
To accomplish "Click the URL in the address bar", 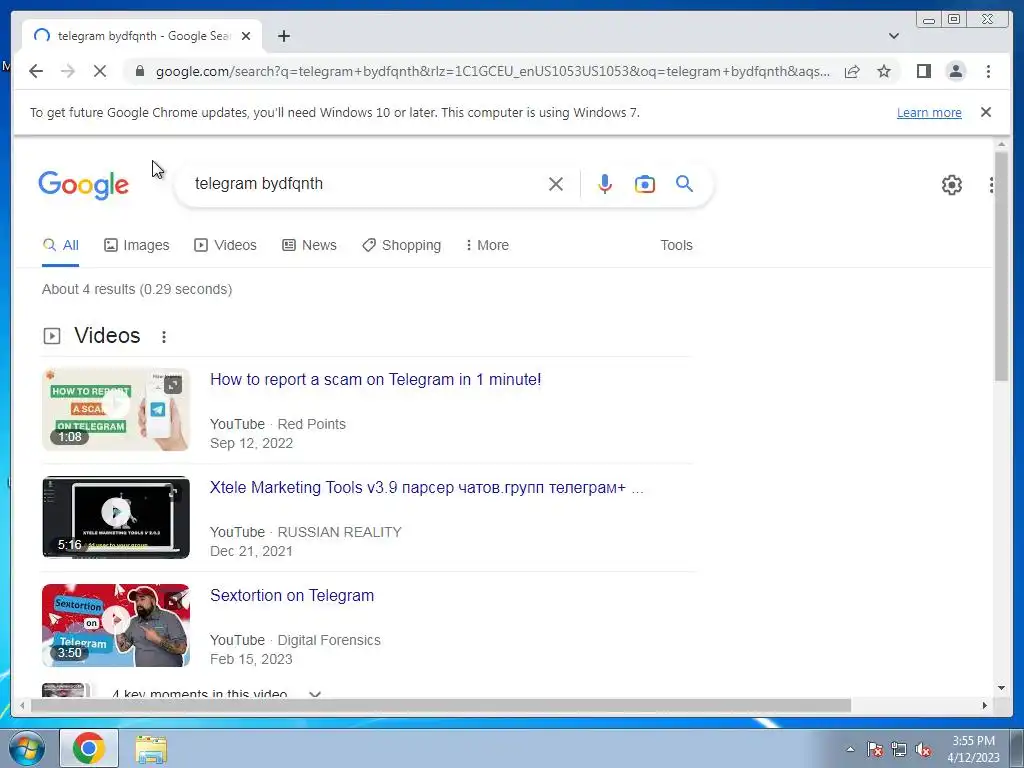I will [x=493, y=71].
